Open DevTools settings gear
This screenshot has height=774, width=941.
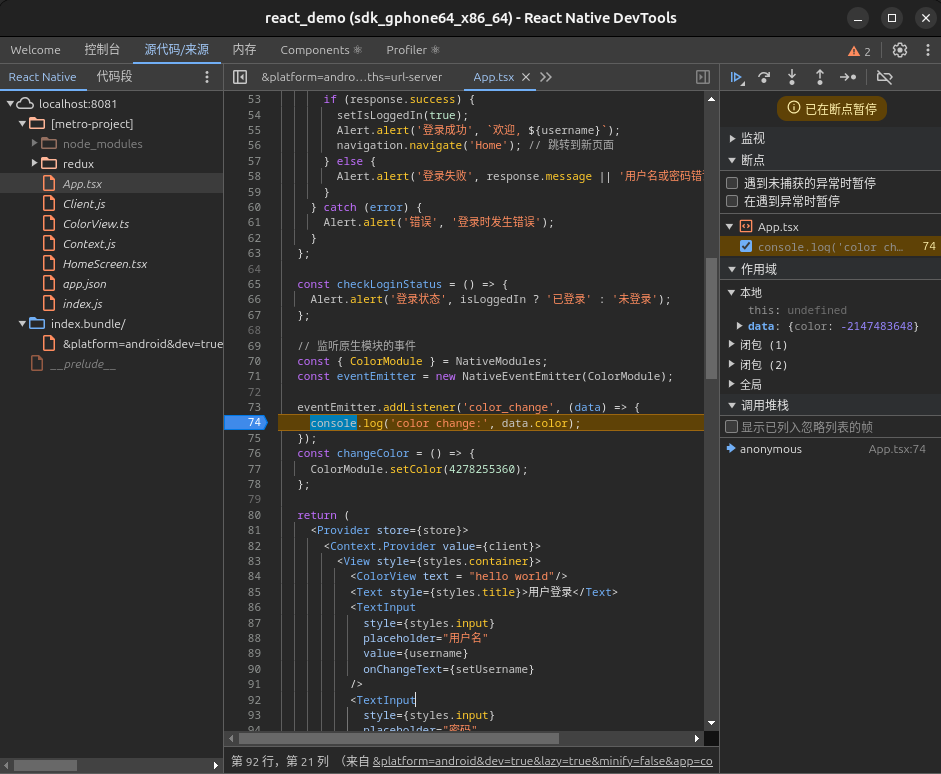[900, 50]
